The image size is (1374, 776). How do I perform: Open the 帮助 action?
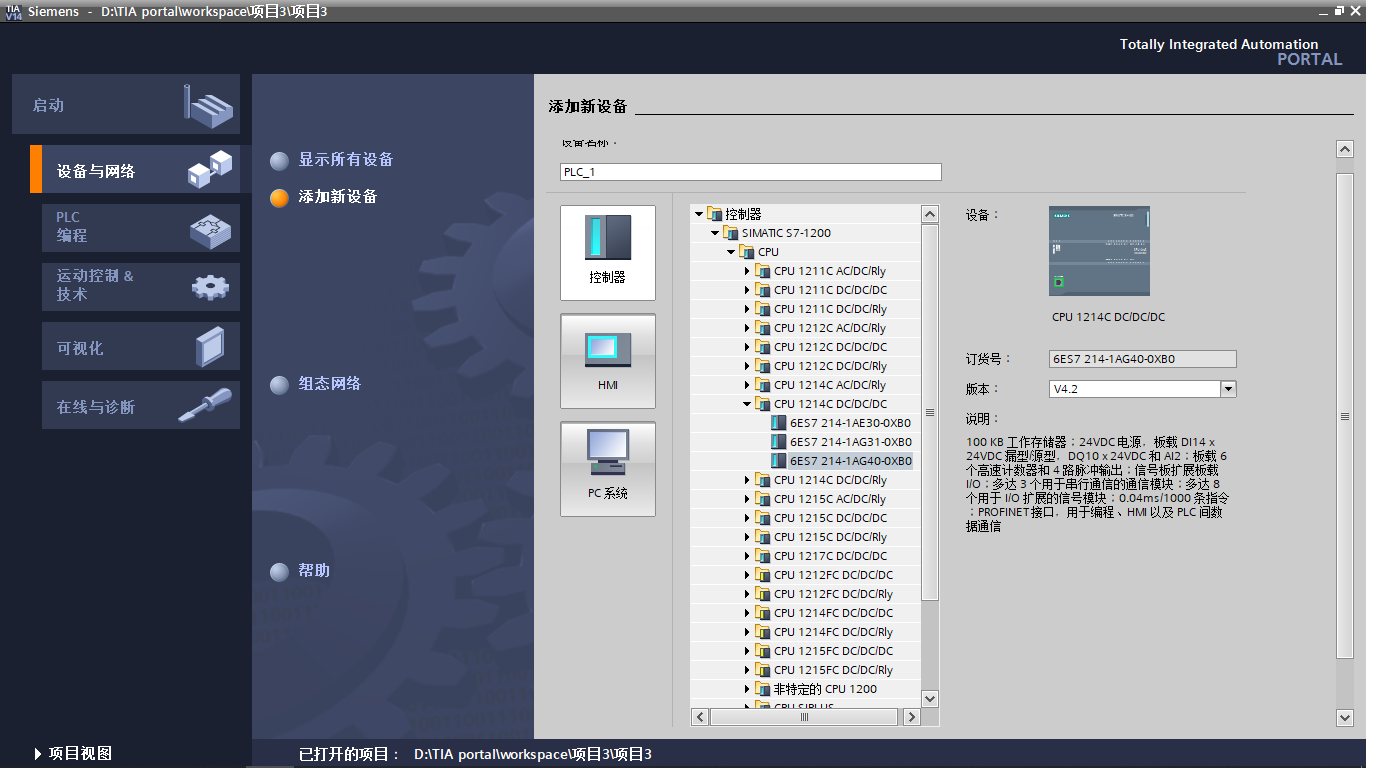tap(314, 571)
